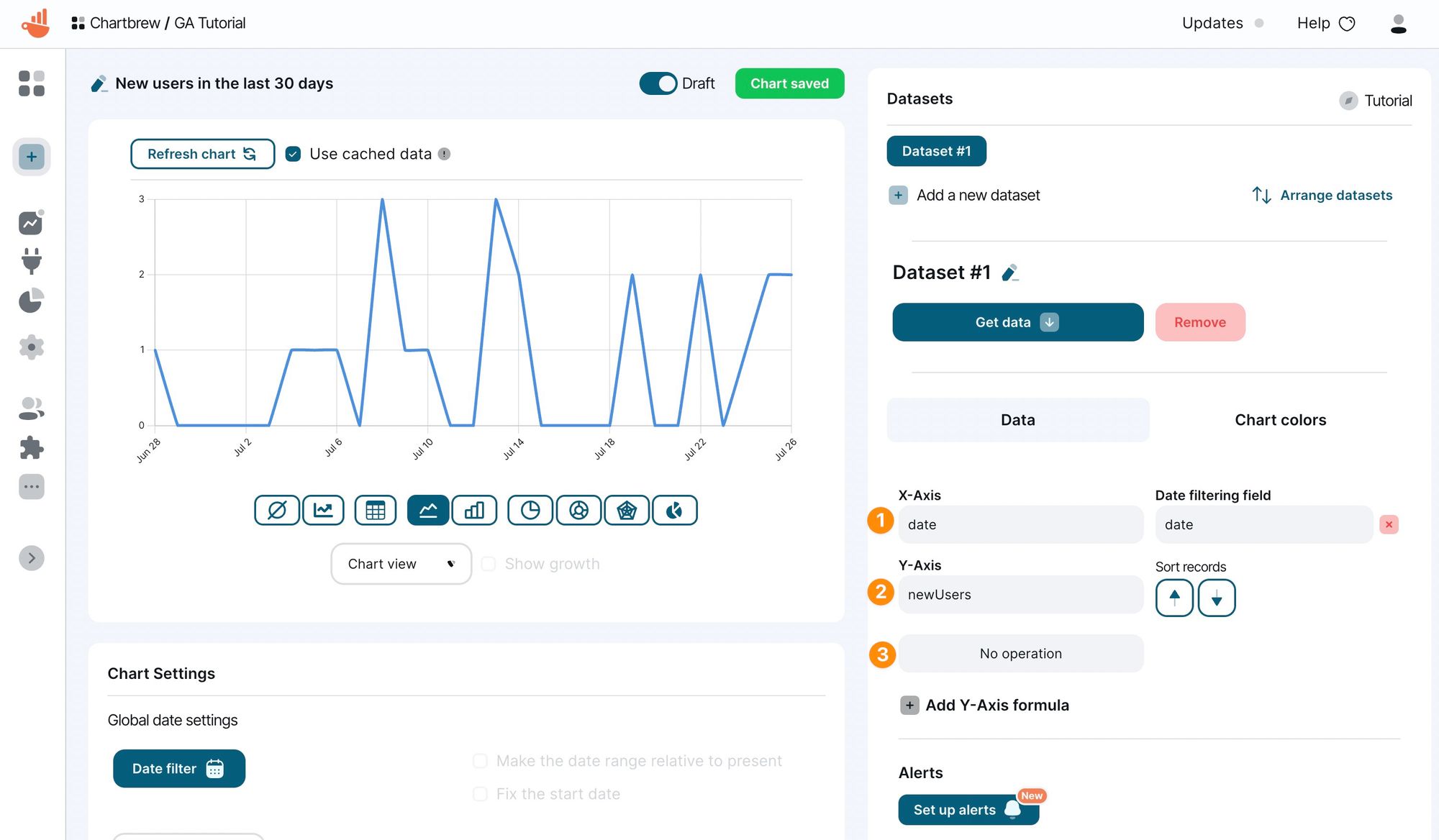Select the gauge chart icon
This screenshot has height=840, width=1439.
click(x=675, y=510)
